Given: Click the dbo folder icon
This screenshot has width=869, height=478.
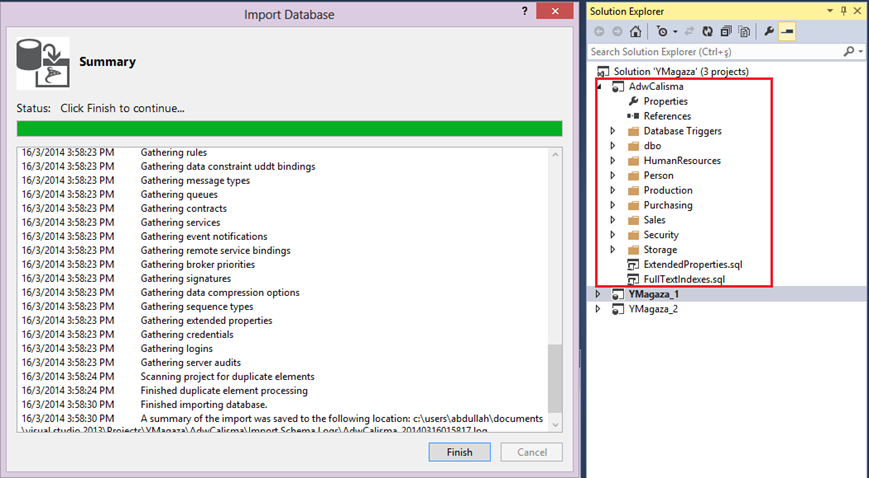Looking at the screenshot, I should (633, 146).
